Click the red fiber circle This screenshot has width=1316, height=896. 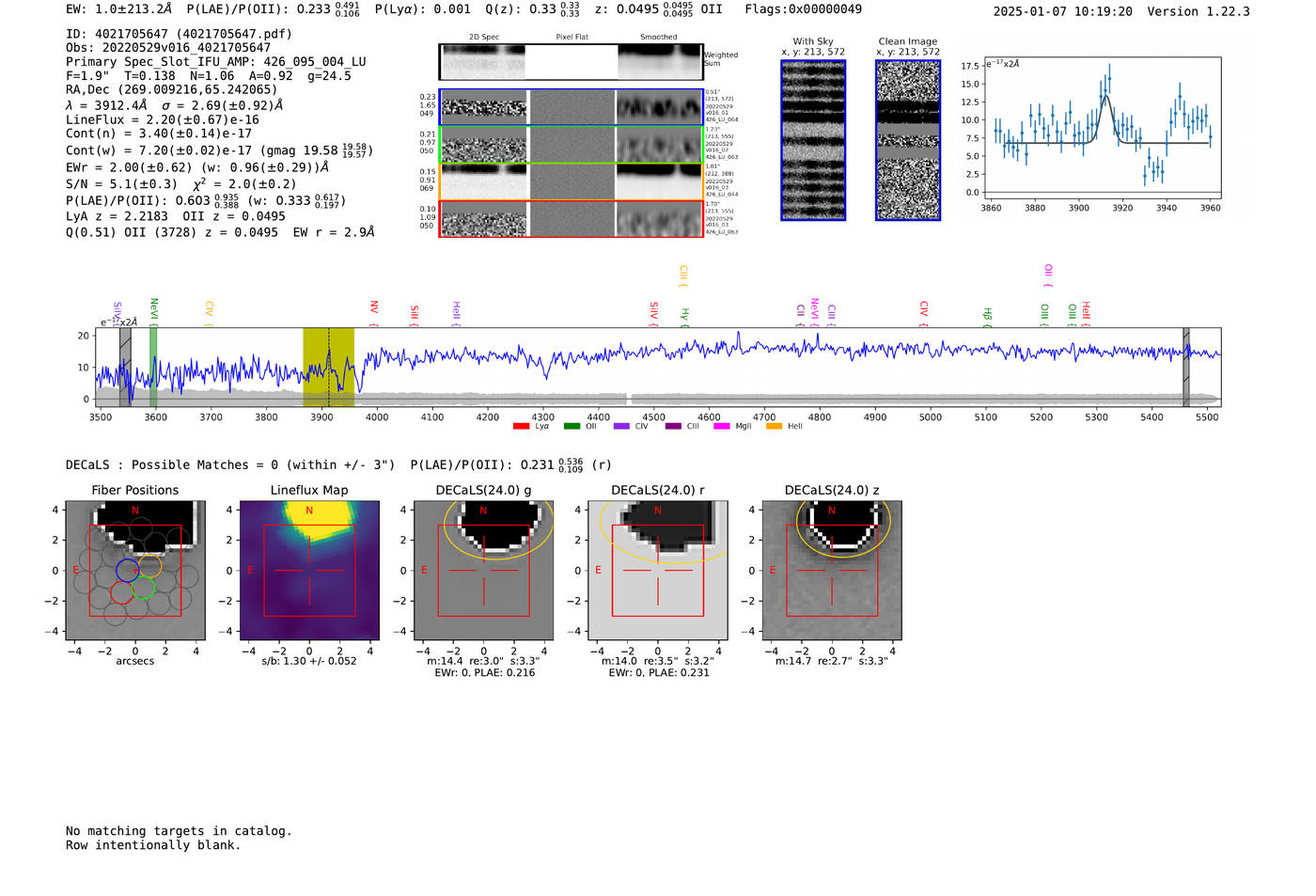pos(121,591)
